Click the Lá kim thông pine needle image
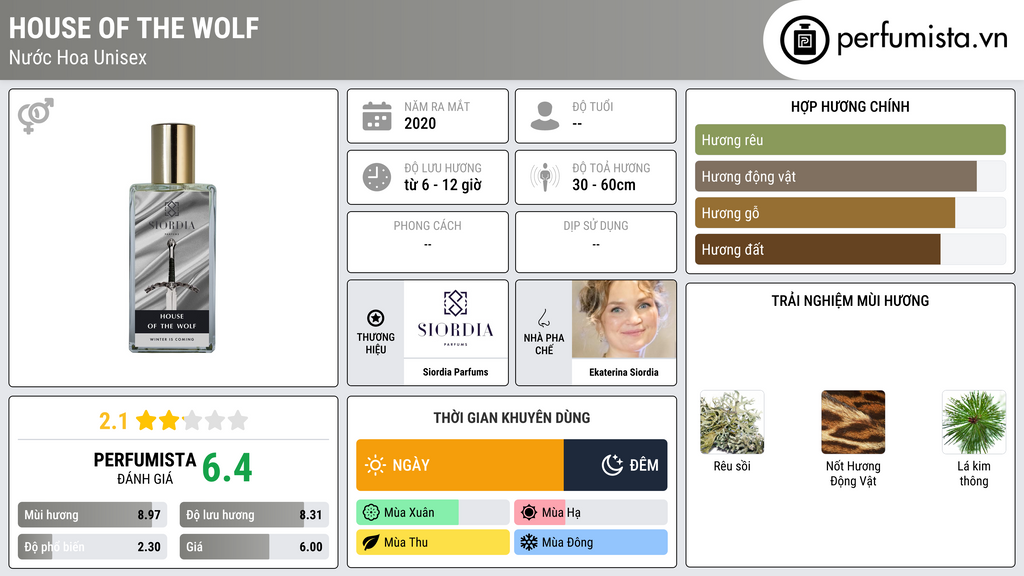 974,423
